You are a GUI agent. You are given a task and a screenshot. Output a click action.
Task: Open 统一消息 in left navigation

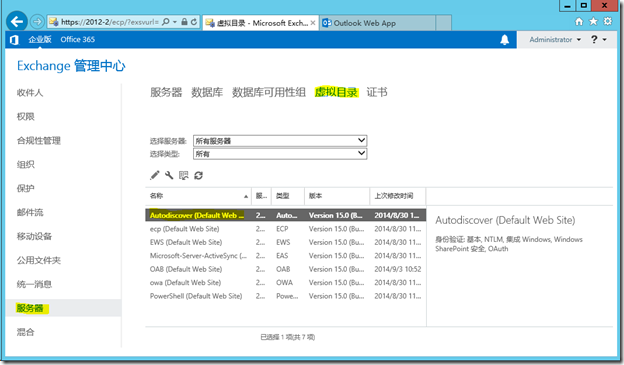[34, 284]
